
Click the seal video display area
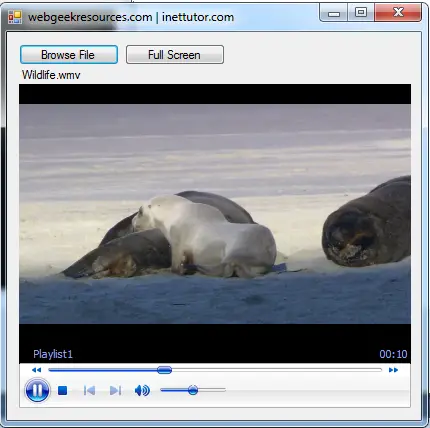pyautogui.click(x=215, y=214)
